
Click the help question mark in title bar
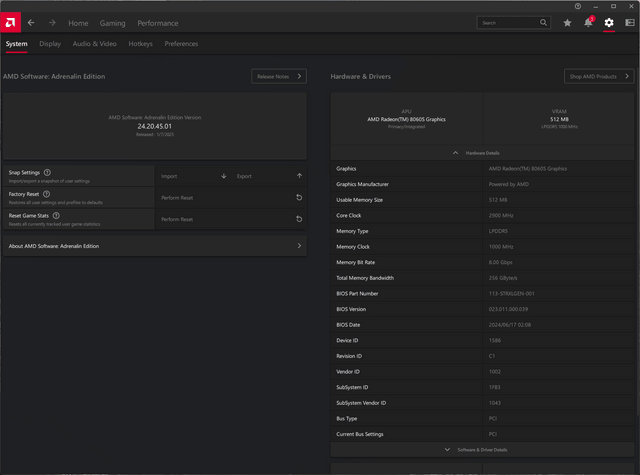coord(578,6)
